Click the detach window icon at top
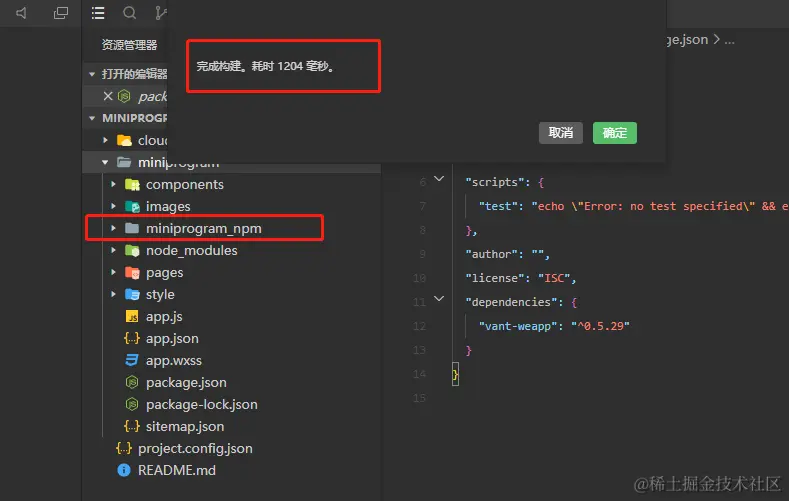This screenshot has width=789, height=501. click(x=61, y=14)
